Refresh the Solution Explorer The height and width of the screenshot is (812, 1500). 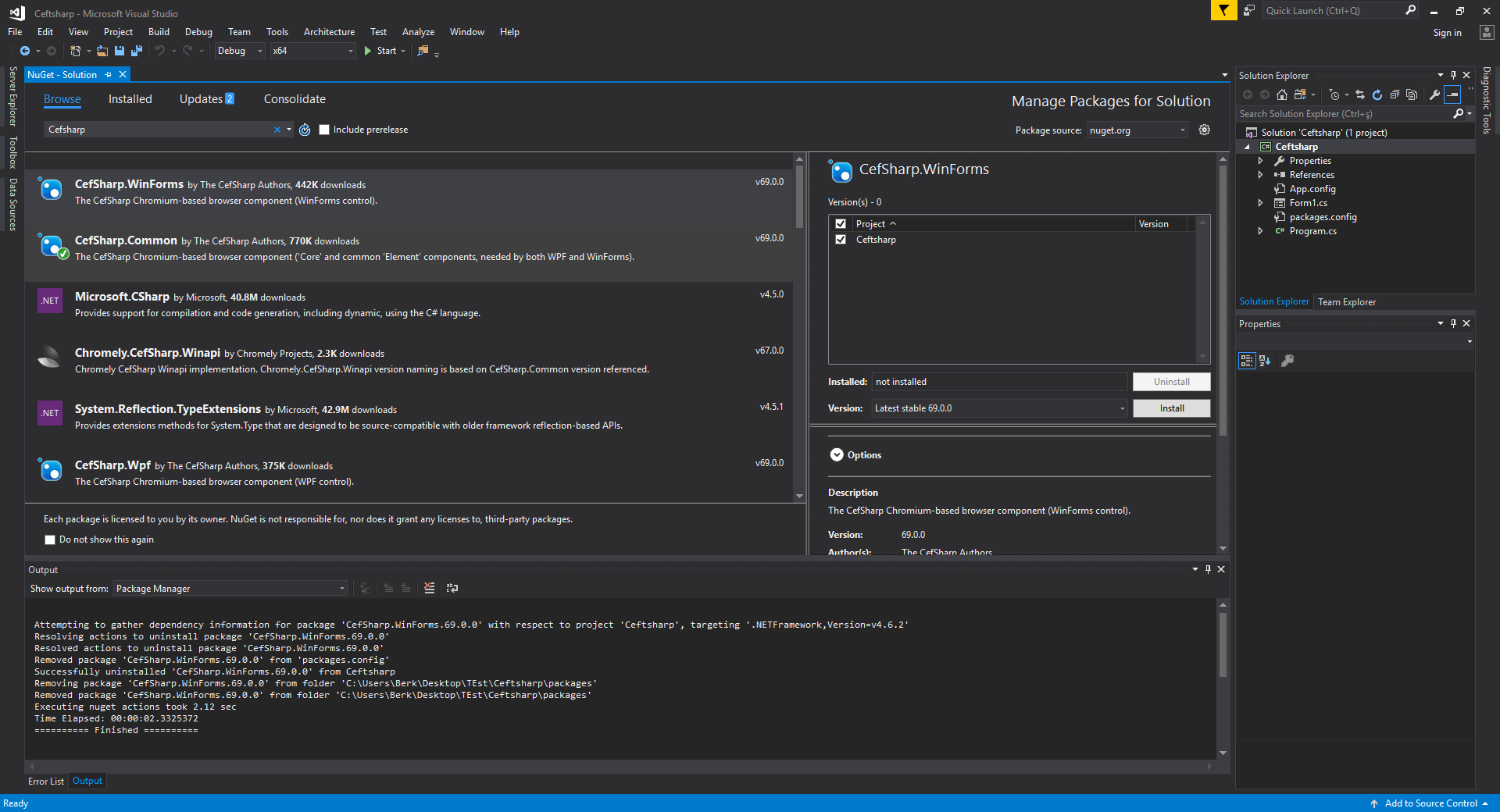(x=1377, y=94)
